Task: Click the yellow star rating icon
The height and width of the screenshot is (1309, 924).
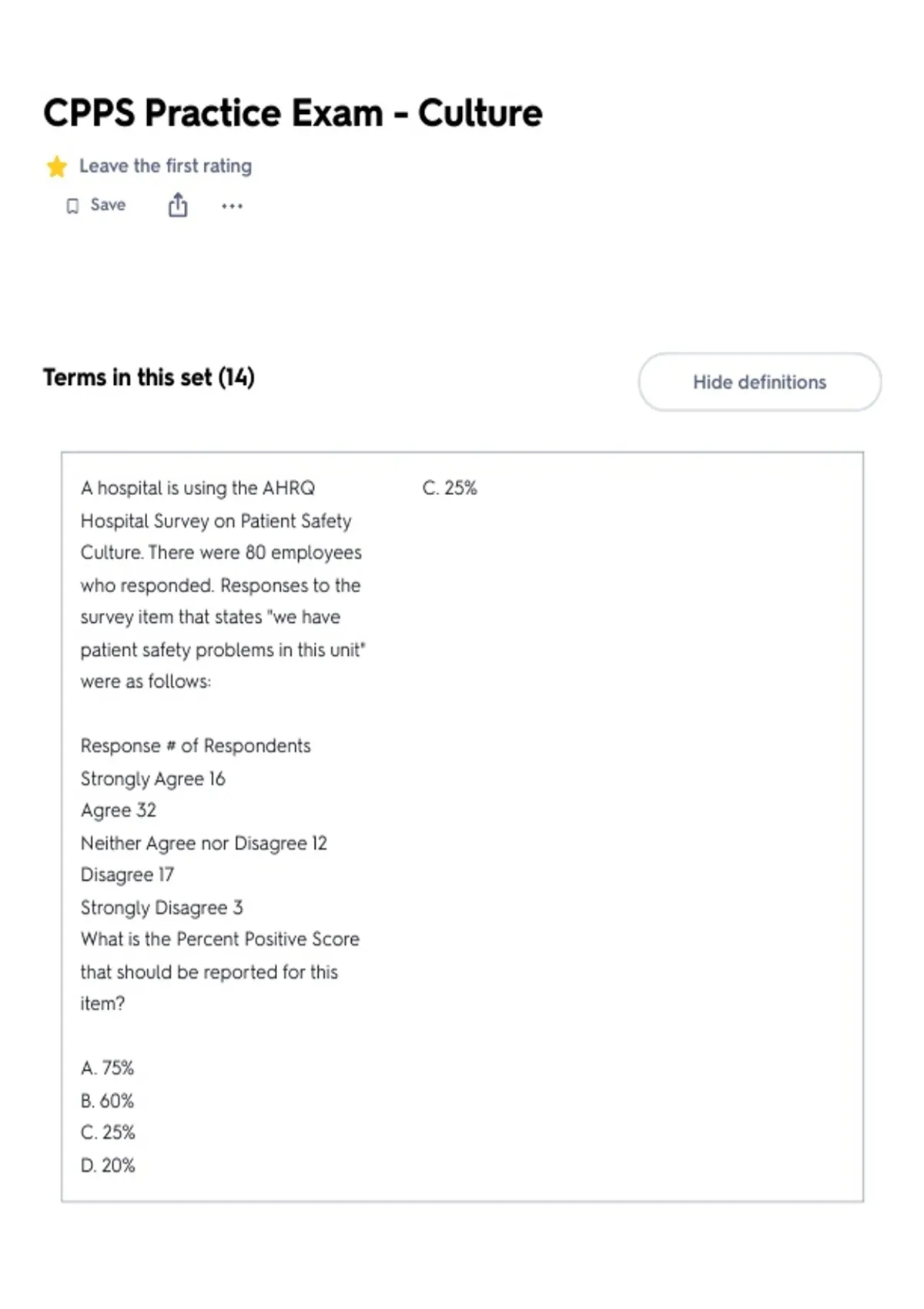Action: (x=56, y=166)
